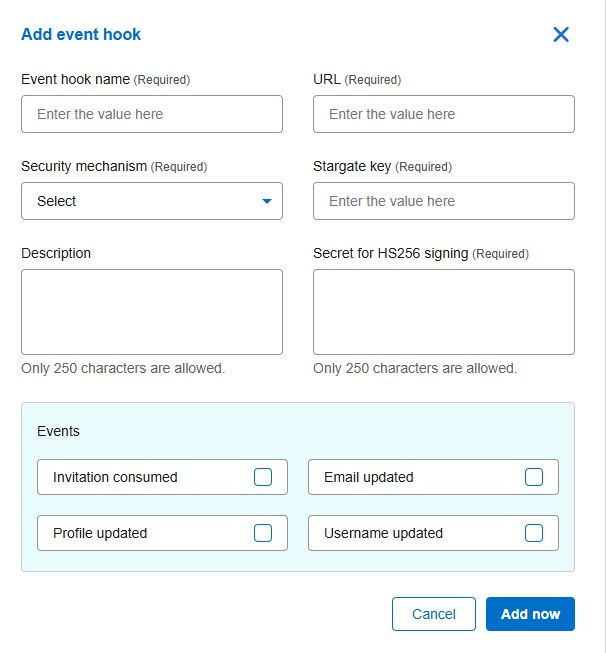Select the Secret for HS256 signing box
Viewport: 606px width, 653px height.
coord(444,312)
